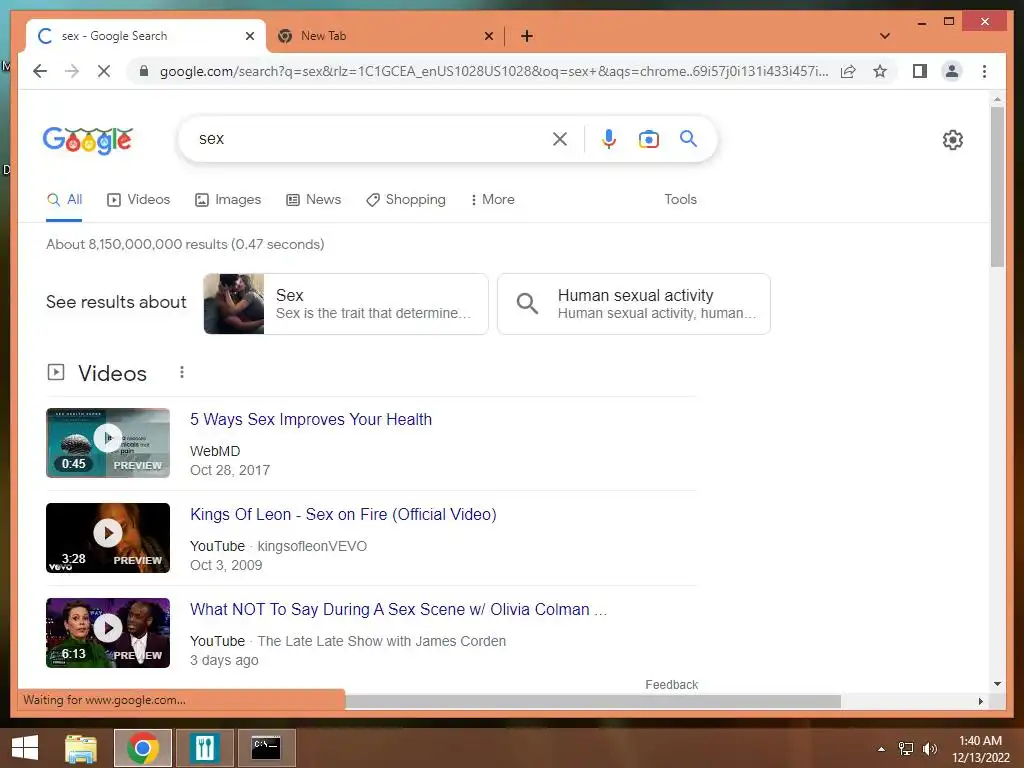Screen dimensions: 1024x768
Task: Search by image with the camera icon
Action: 648,138
